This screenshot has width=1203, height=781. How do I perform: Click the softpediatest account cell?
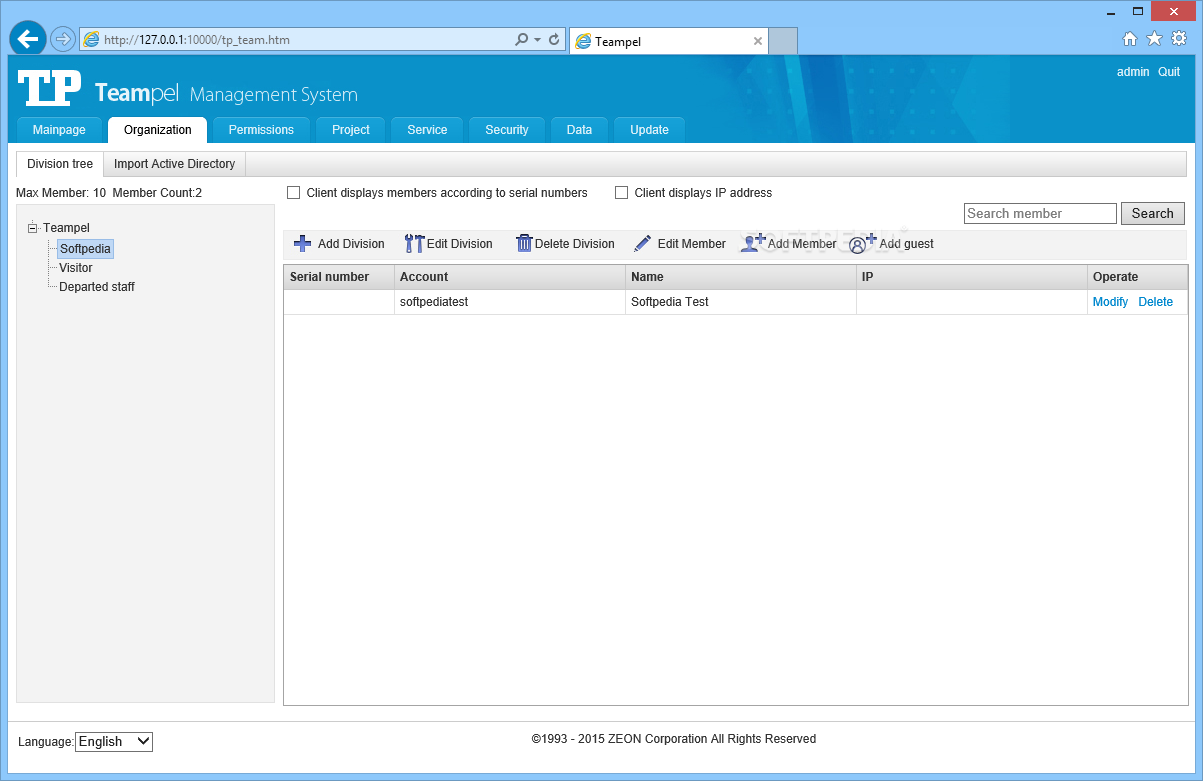click(x=510, y=302)
